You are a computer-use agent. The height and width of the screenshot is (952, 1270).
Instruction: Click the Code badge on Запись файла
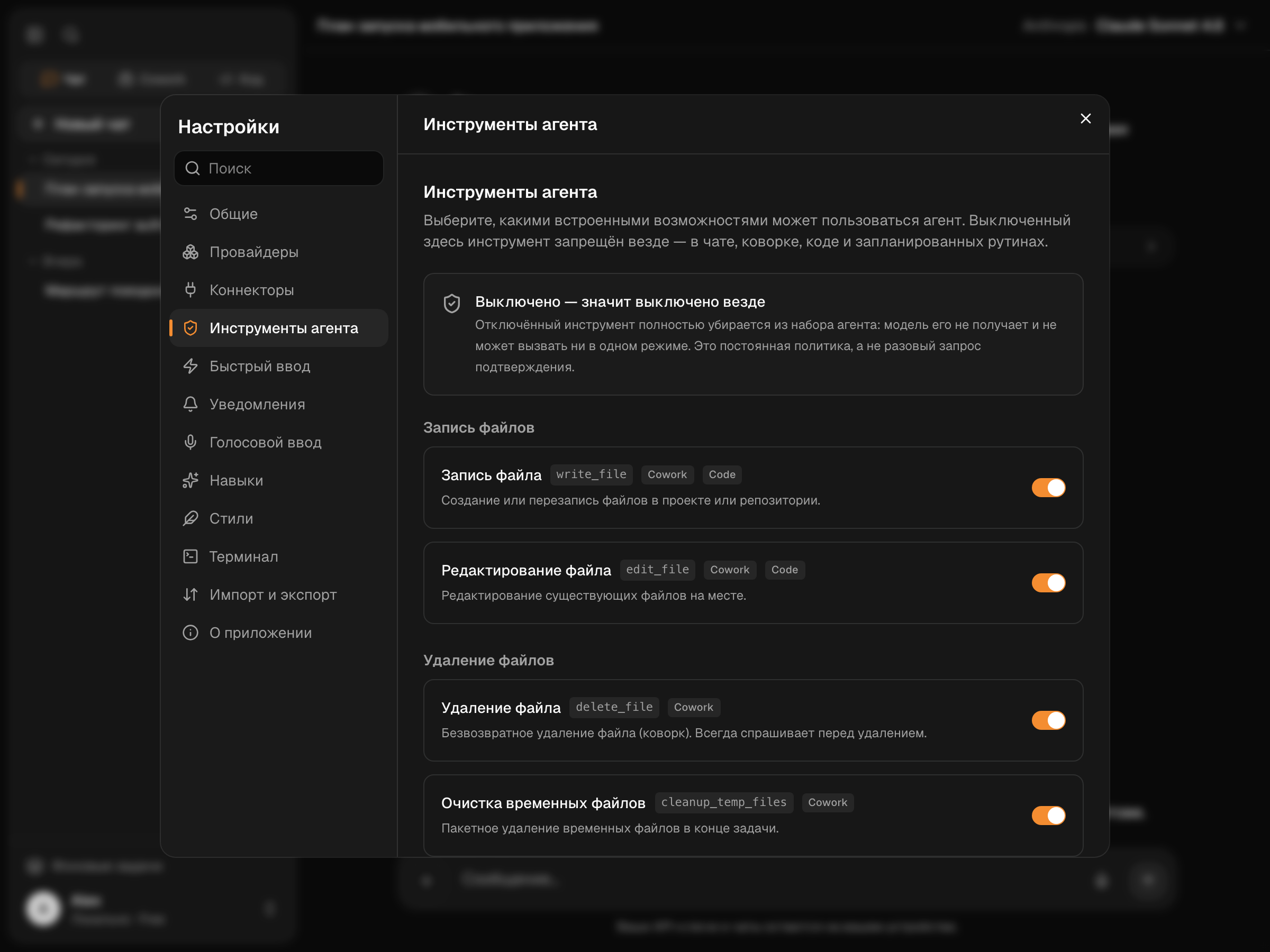[722, 474]
